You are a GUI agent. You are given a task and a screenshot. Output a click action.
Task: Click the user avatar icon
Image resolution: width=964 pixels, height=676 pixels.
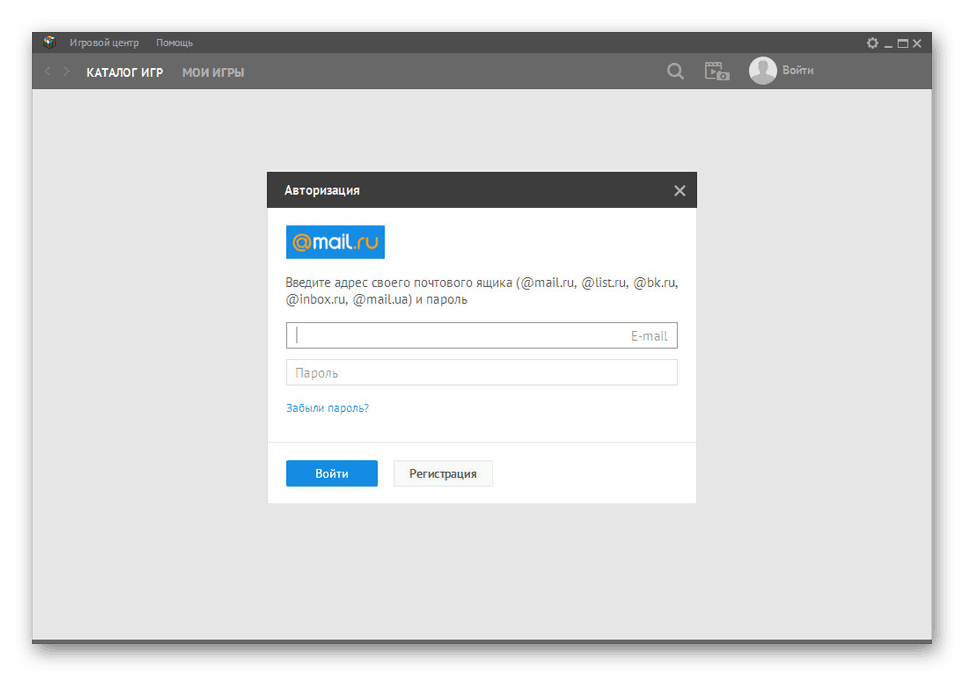click(763, 71)
